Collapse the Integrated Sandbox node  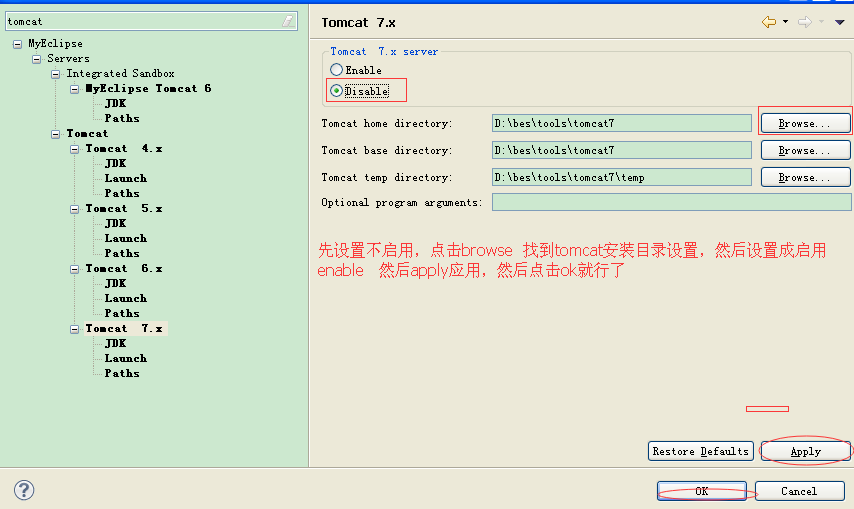56,74
